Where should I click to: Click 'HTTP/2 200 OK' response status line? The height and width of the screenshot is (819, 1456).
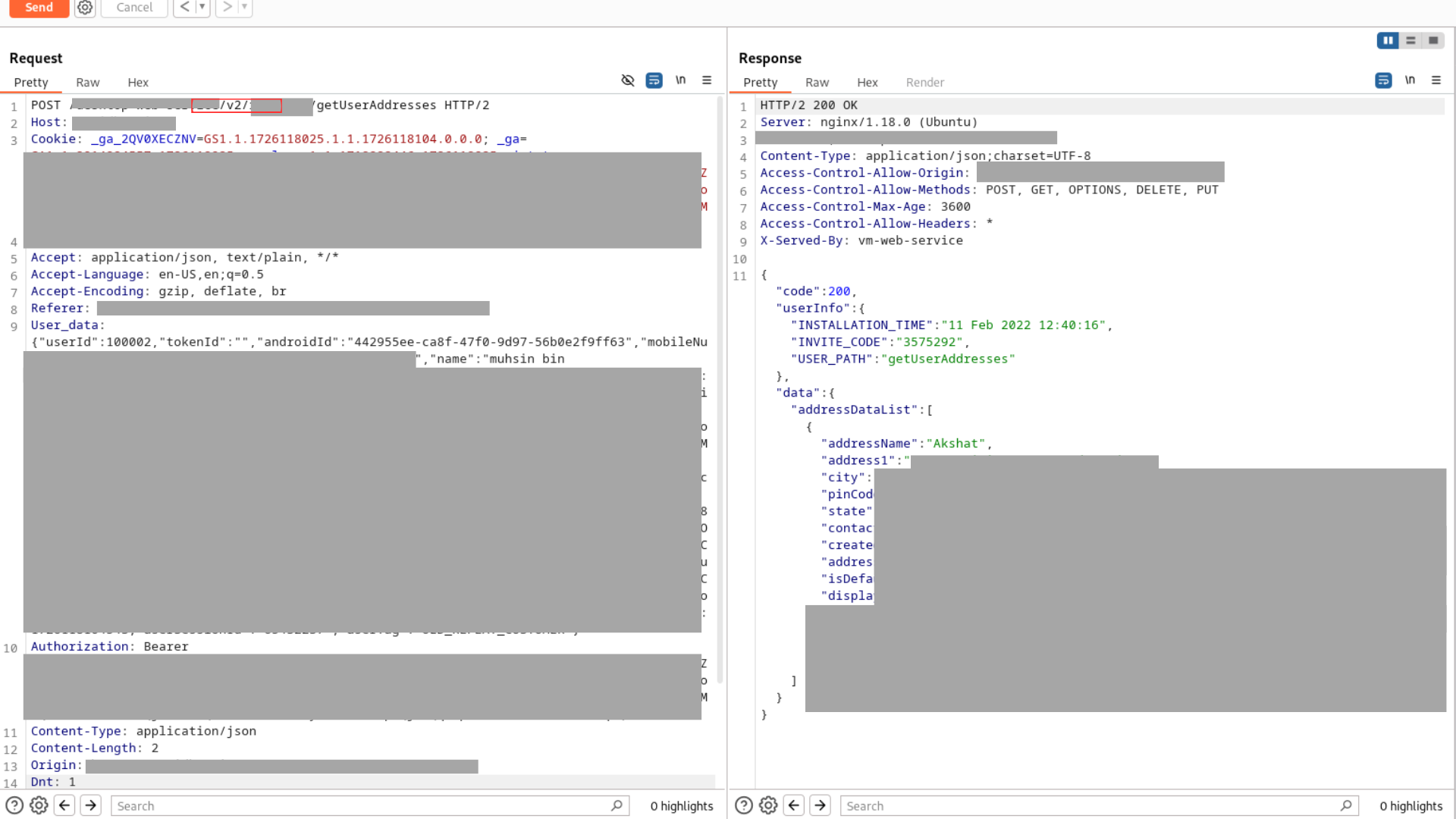coord(809,105)
